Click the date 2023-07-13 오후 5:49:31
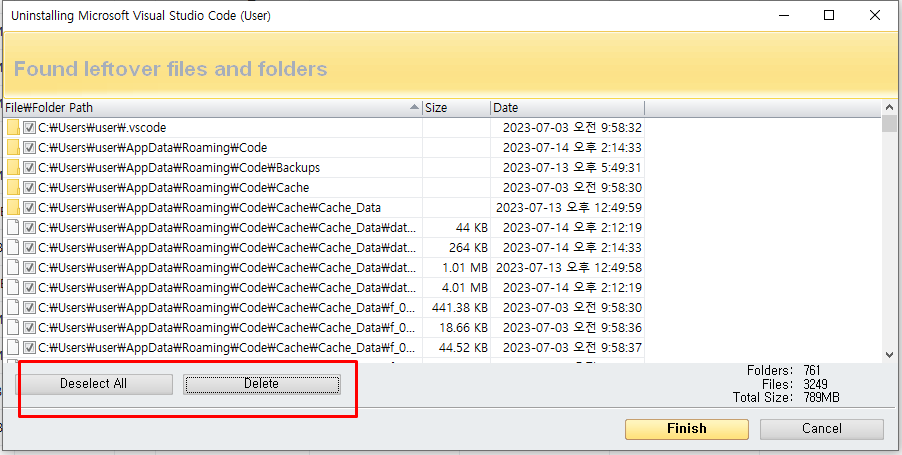The image size is (902, 455). (572, 168)
